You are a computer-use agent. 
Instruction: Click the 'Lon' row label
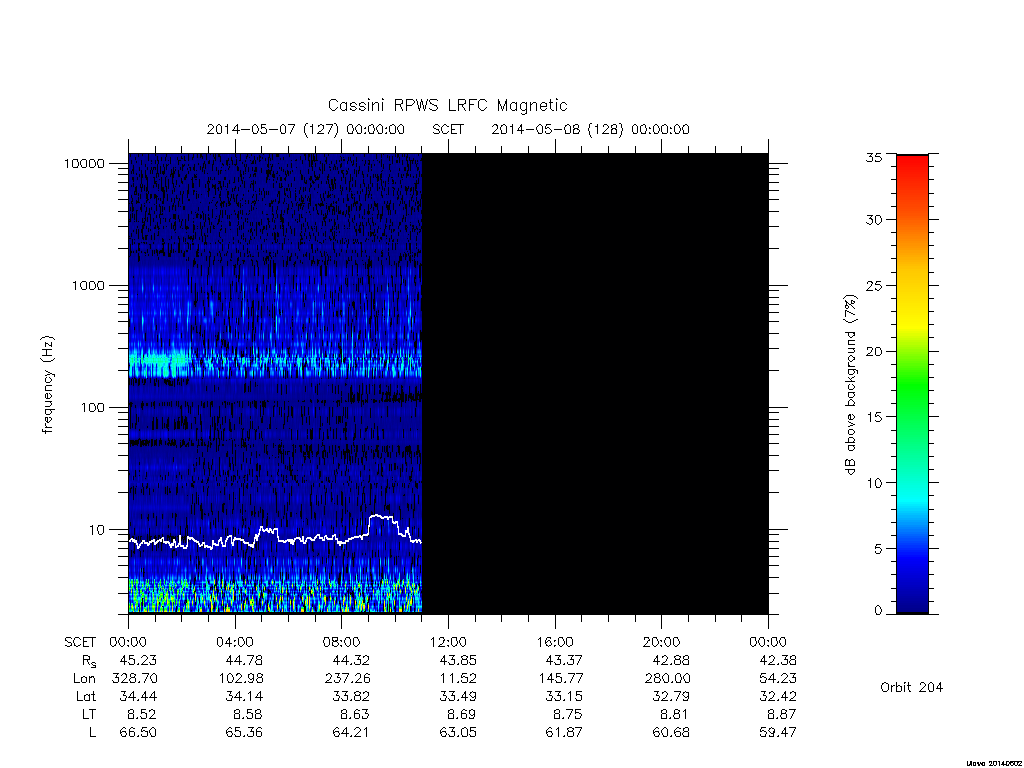[84, 679]
